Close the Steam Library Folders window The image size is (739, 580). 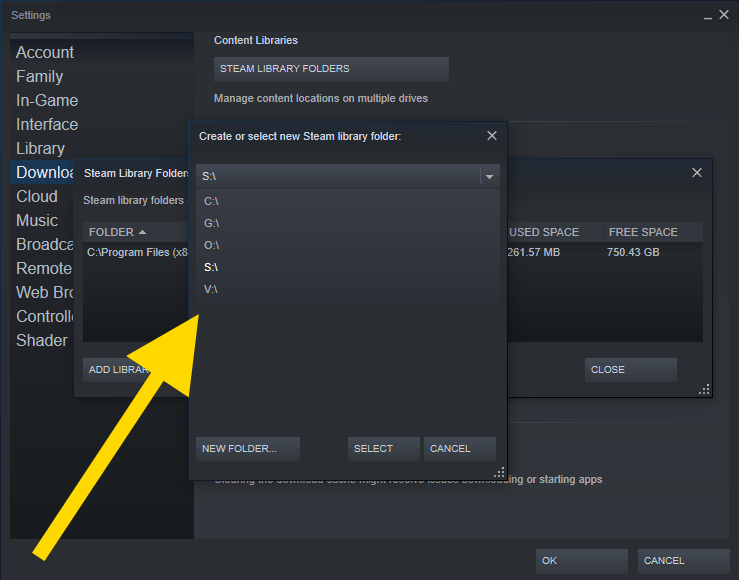tap(697, 173)
